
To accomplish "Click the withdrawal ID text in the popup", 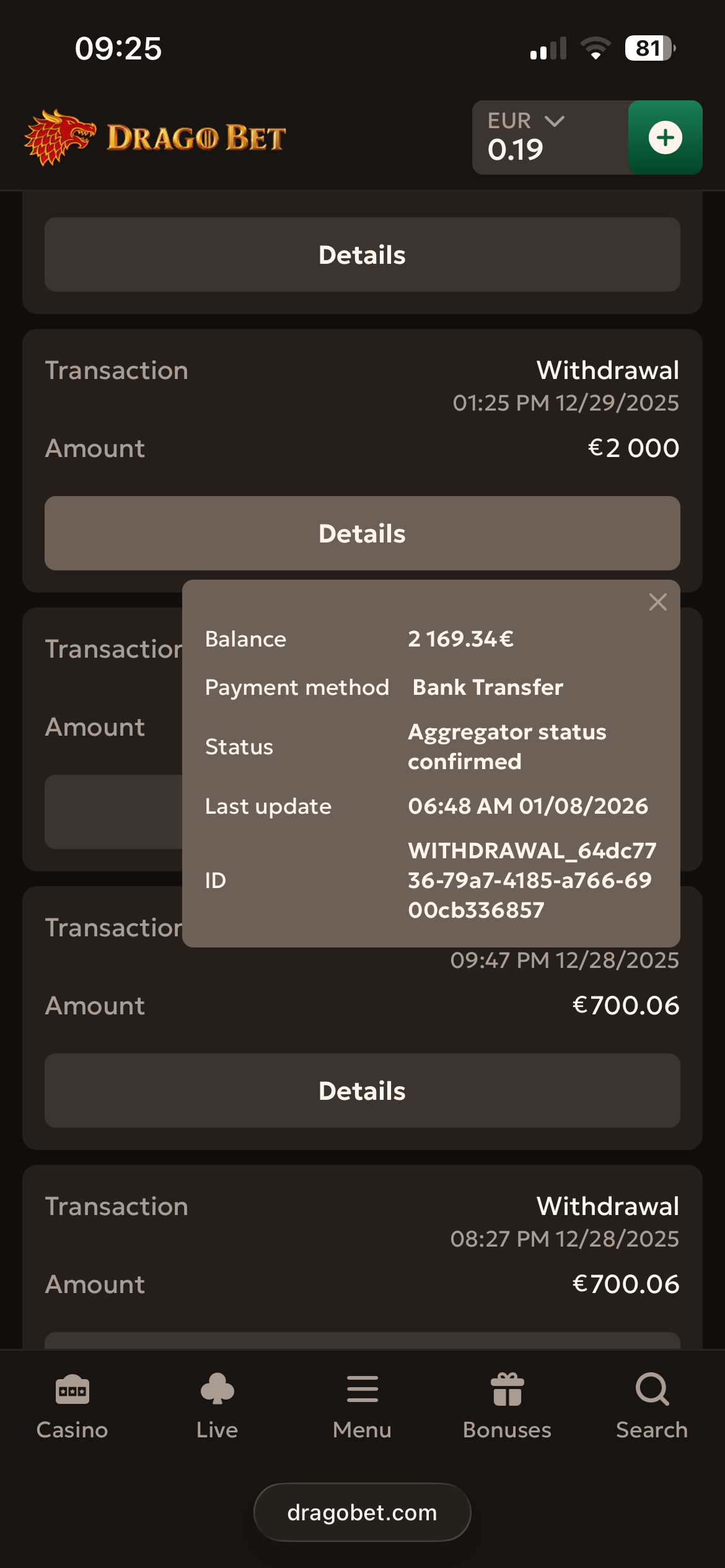I will pyautogui.click(x=532, y=880).
